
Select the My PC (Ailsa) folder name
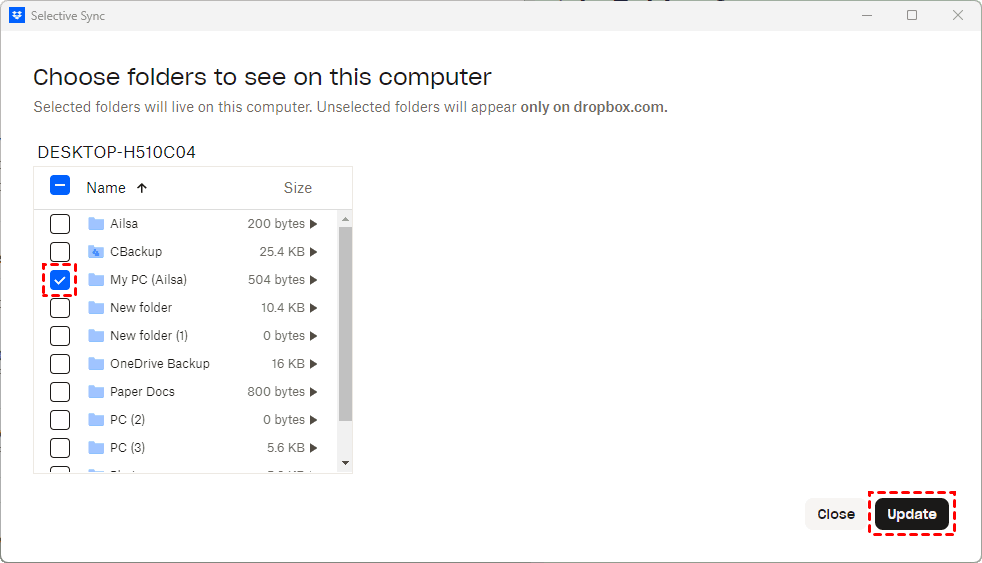pos(148,280)
